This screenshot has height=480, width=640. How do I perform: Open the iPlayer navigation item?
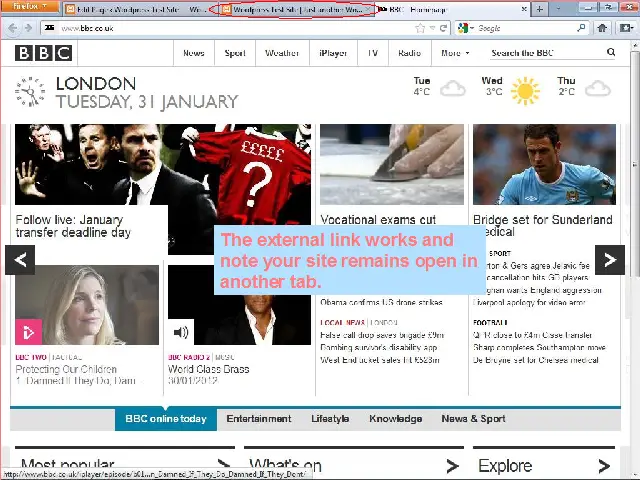point(333,53)
